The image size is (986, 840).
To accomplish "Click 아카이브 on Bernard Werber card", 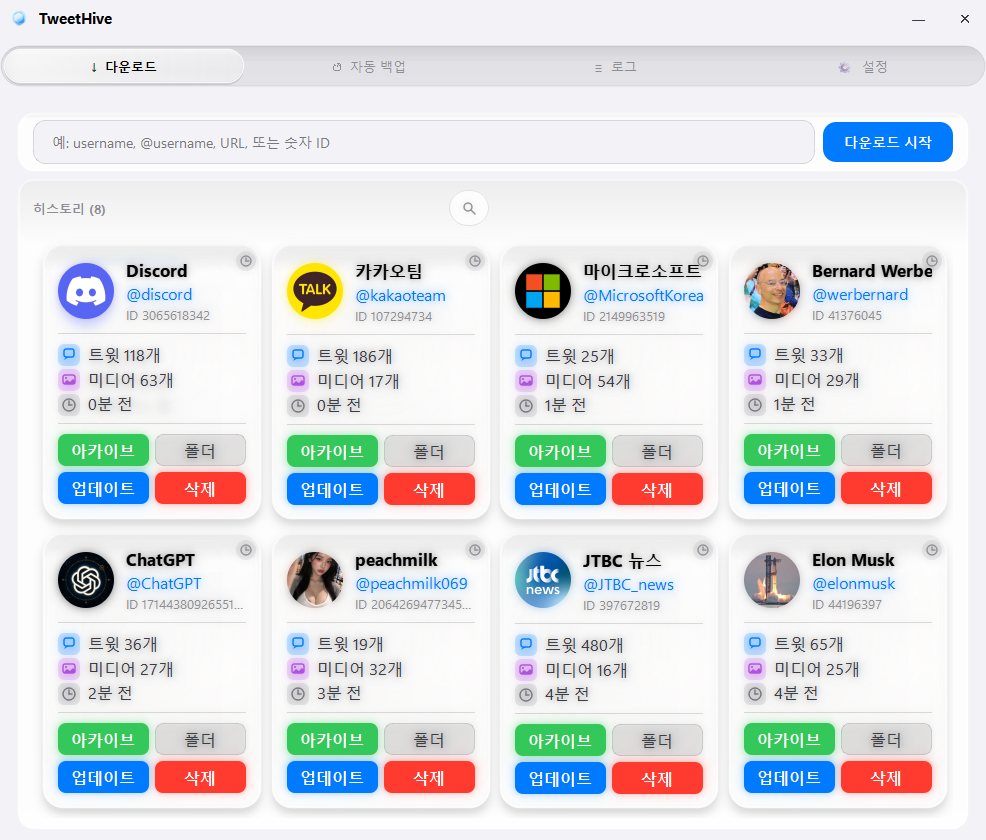I will tap(789, 450).
